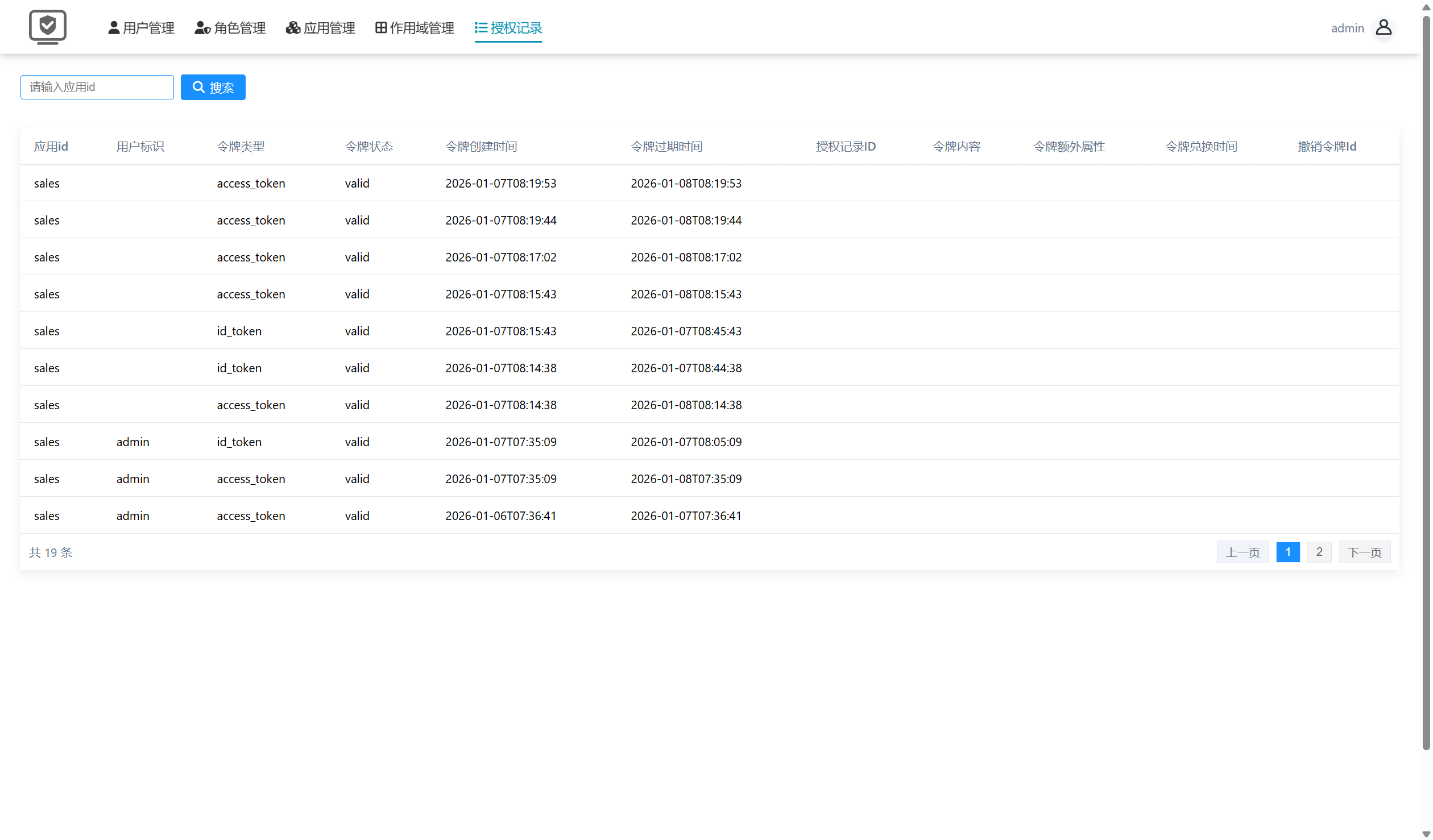Open the 角色管理 menu item
Image resolution: width=1433 pixels, height=840 pixels.
(x=239, y=28)
